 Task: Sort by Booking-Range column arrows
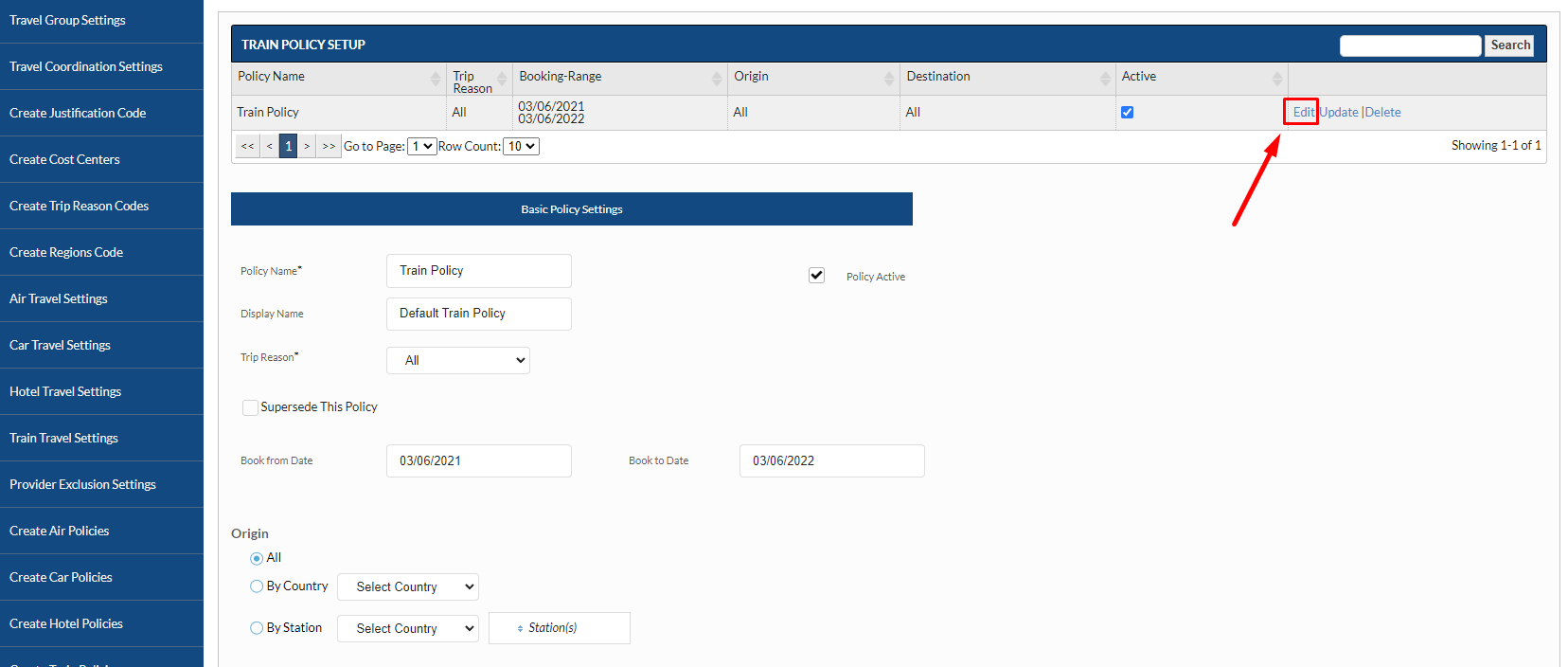(717, 79)
